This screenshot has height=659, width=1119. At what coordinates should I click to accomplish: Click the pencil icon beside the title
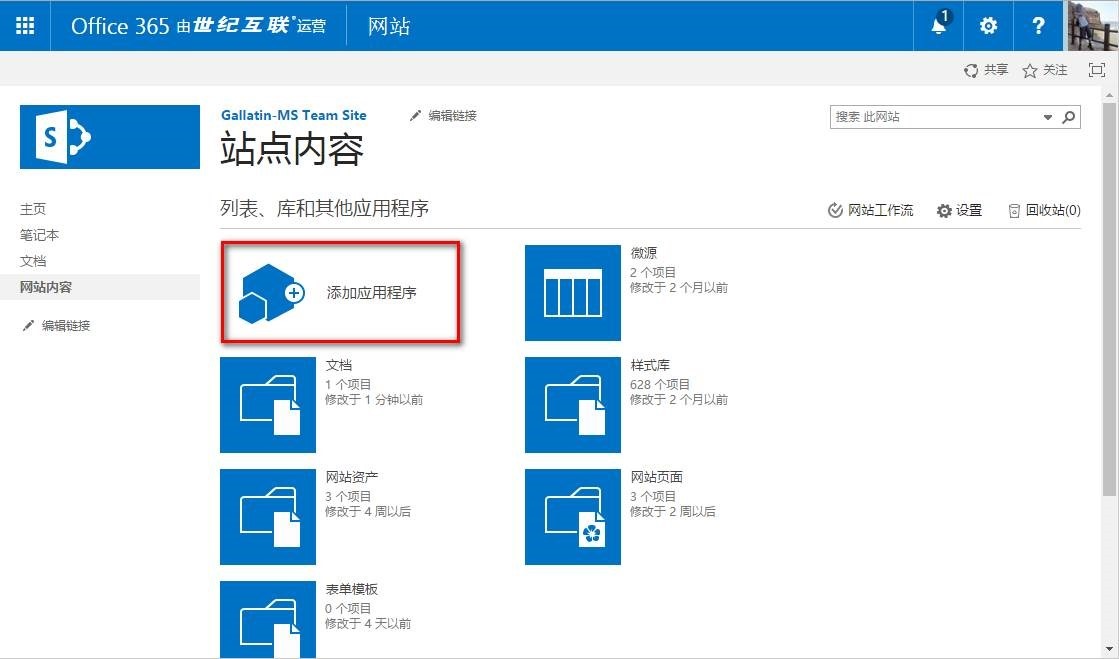[x=415, y=116]
